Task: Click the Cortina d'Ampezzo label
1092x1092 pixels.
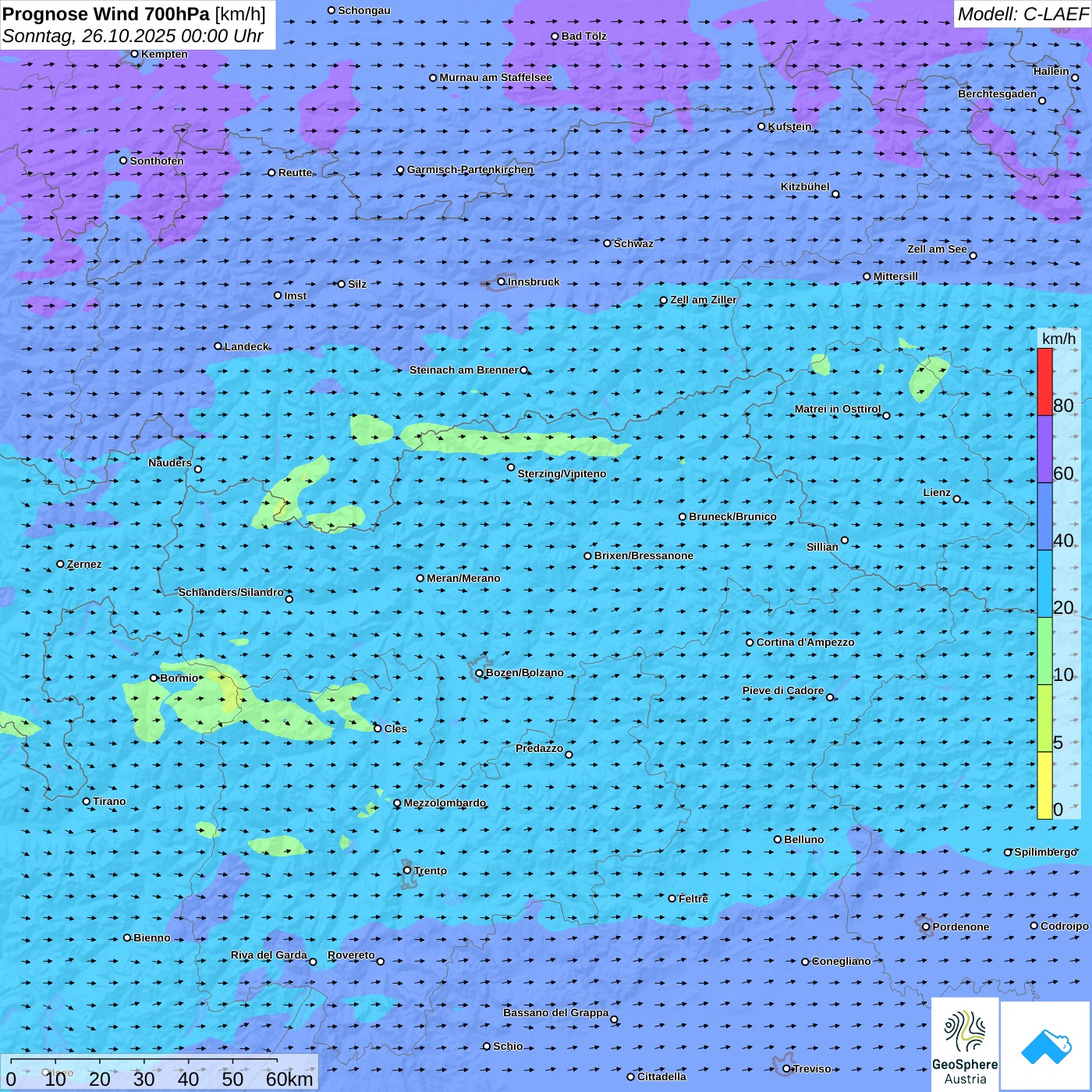Action: (x=805, y=642)
